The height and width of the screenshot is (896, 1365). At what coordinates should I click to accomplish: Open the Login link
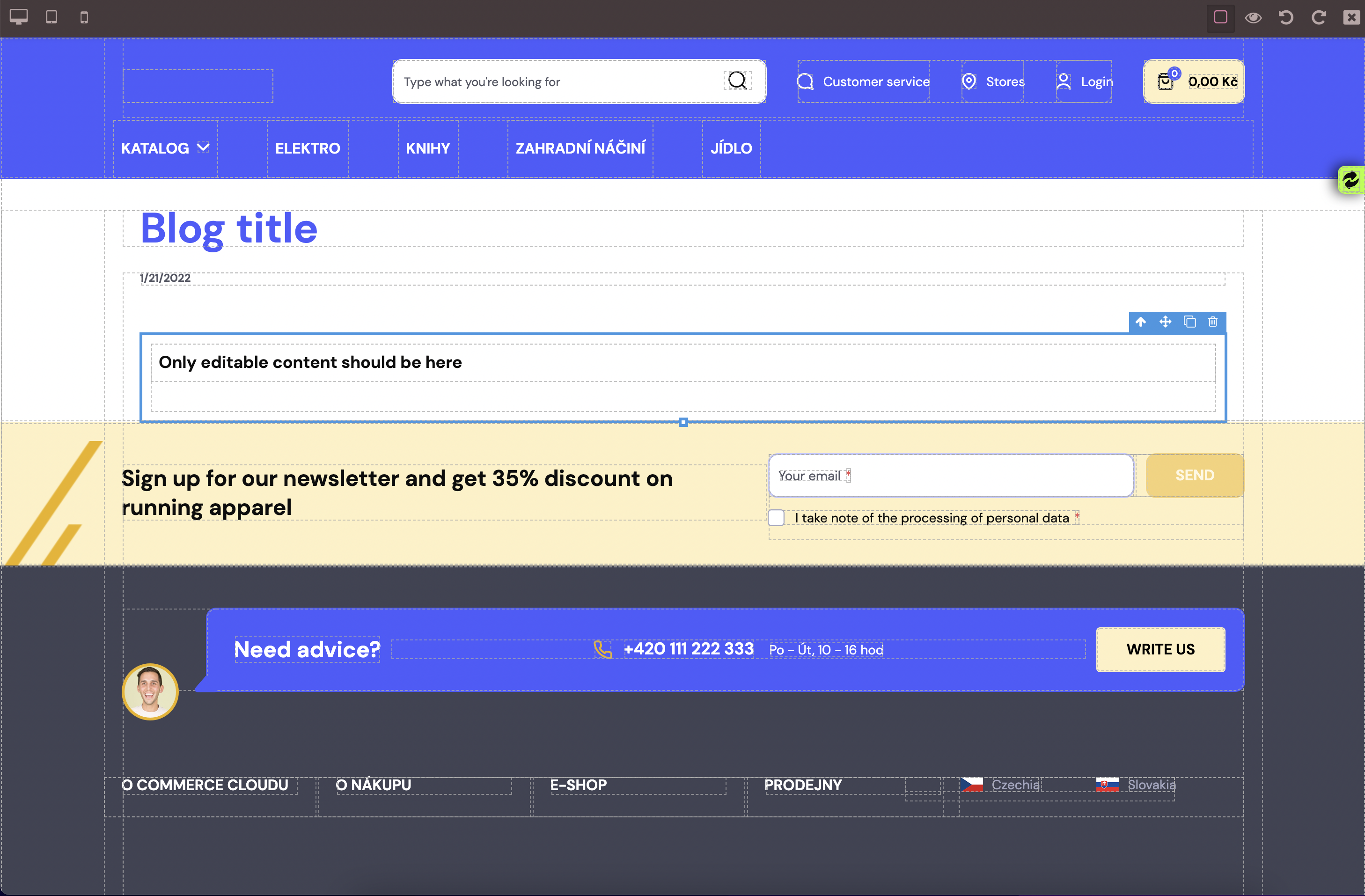click(x=1097, y=81)
